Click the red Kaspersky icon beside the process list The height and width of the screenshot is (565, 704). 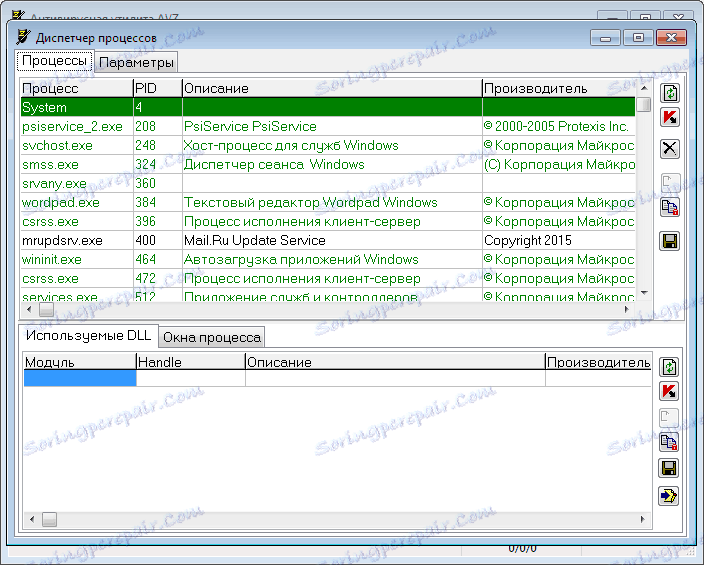[x=669, y=118]
